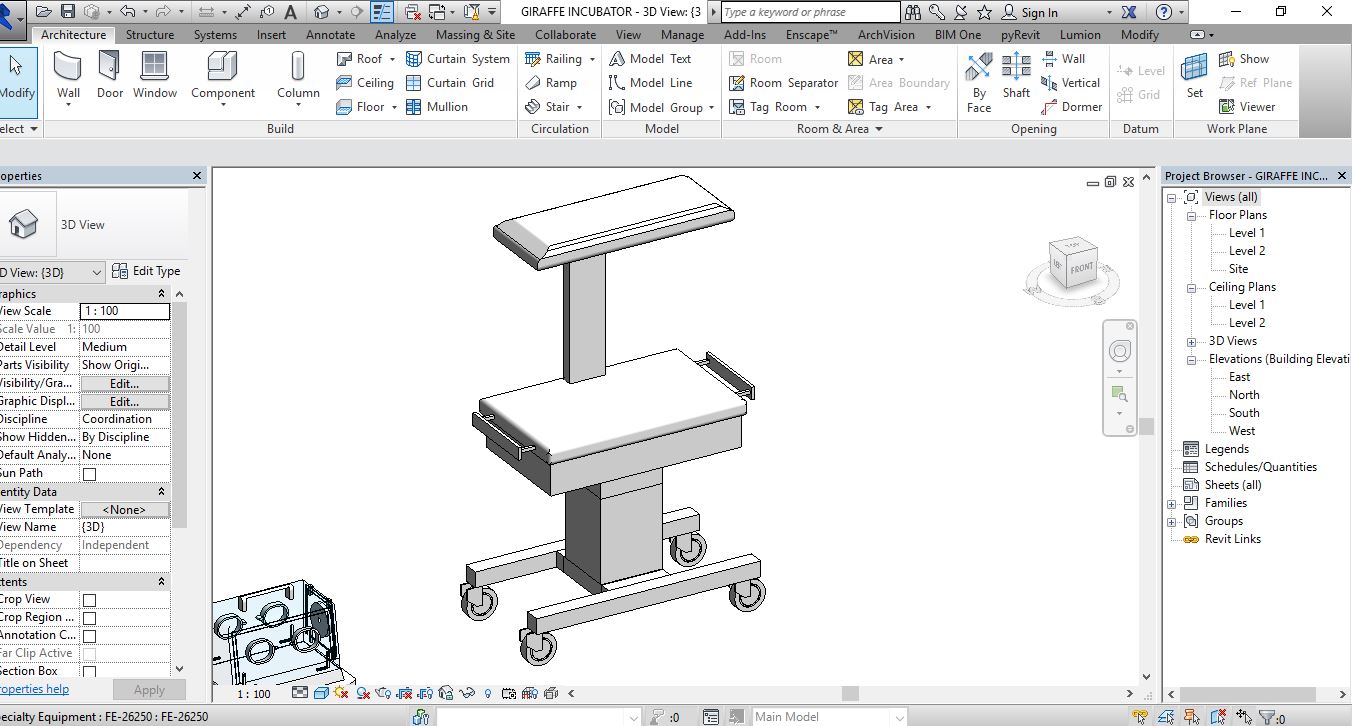Click the Edit Type button
The width and height of the screenshot is (1352, 726).
[x=146, y=271]
